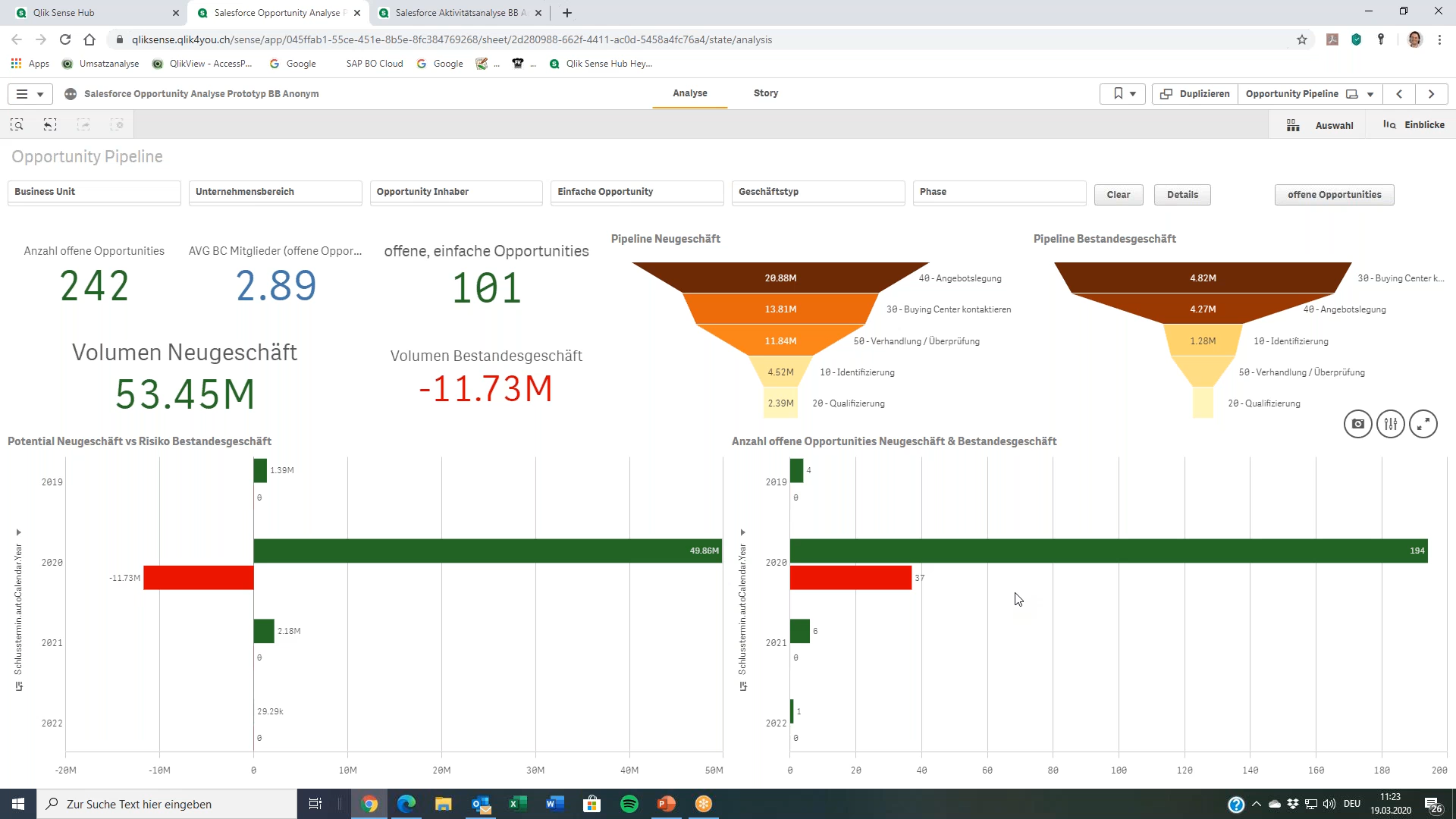Open the SAP BO Cloud bookmark
Image resolution: width=1456 pixels, height=819 pixels.
375,64
